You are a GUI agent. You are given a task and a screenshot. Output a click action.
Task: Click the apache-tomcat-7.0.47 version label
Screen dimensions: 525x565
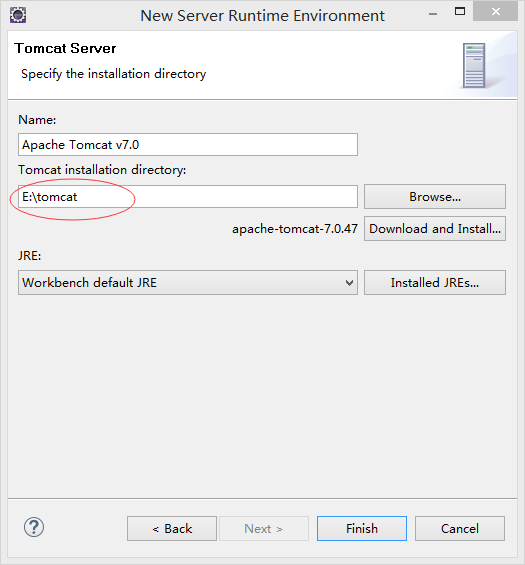pos(295,229)
